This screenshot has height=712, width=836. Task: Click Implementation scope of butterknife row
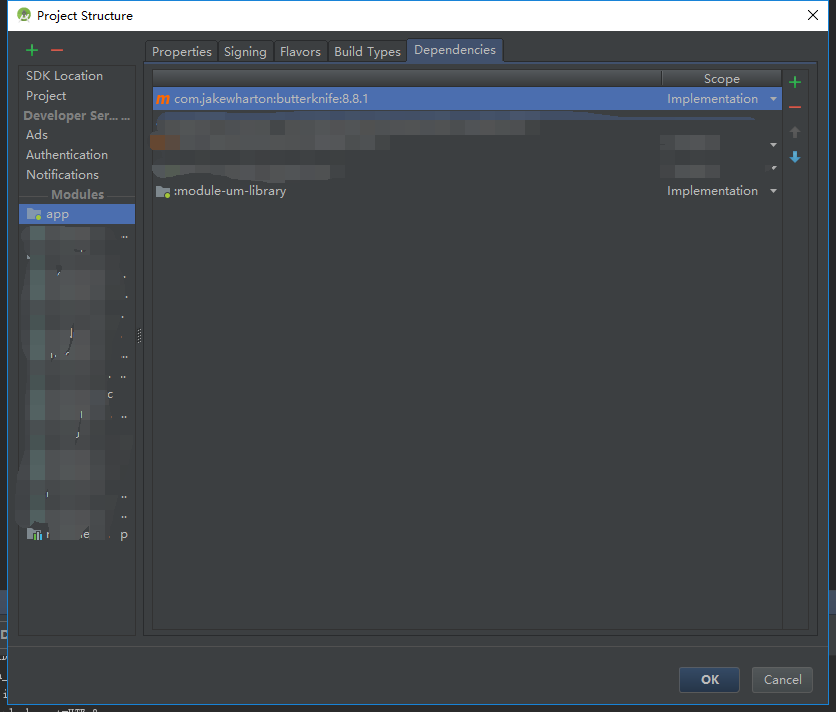coord(712,99)
